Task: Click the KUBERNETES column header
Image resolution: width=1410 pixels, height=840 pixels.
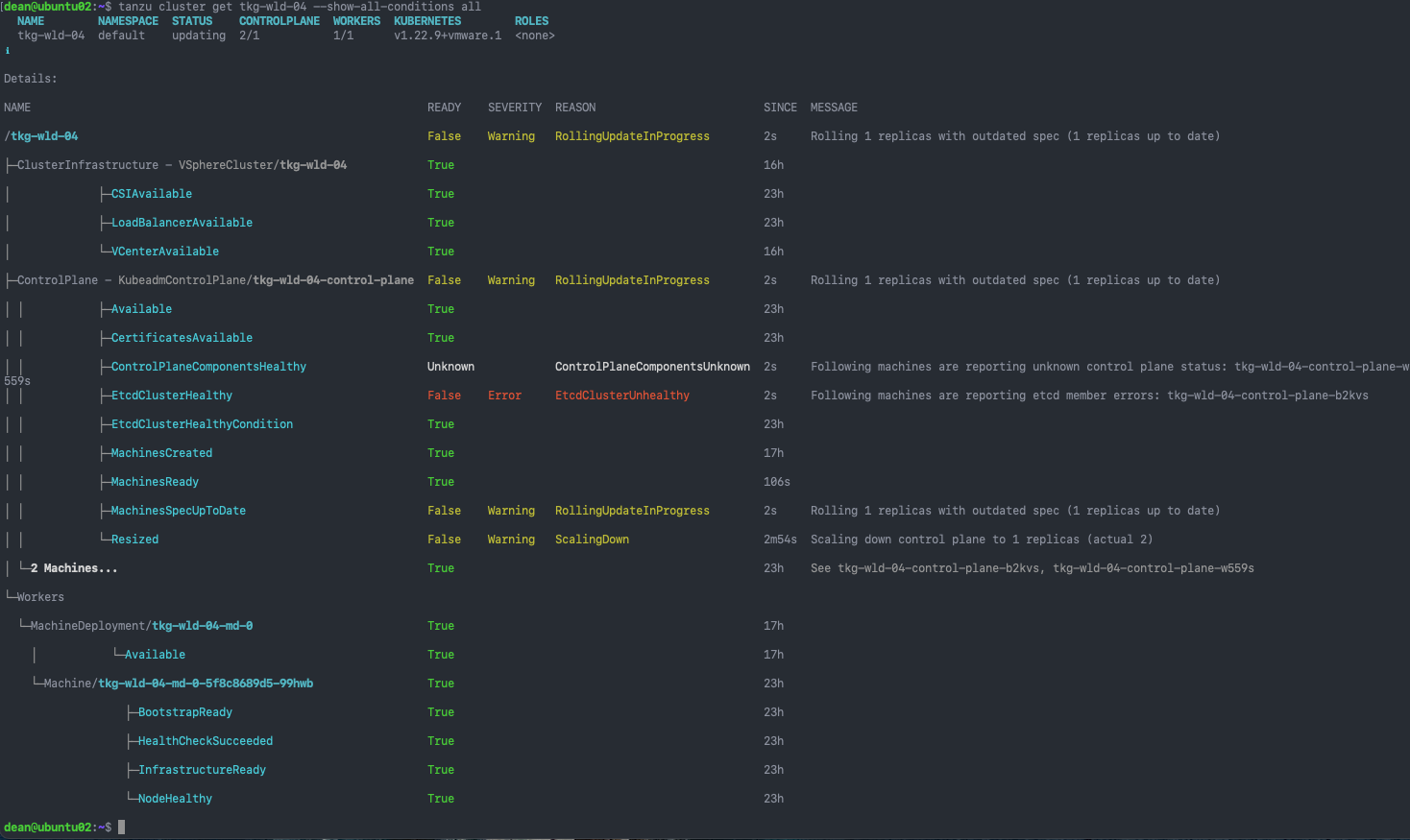Action: [427, 21]
